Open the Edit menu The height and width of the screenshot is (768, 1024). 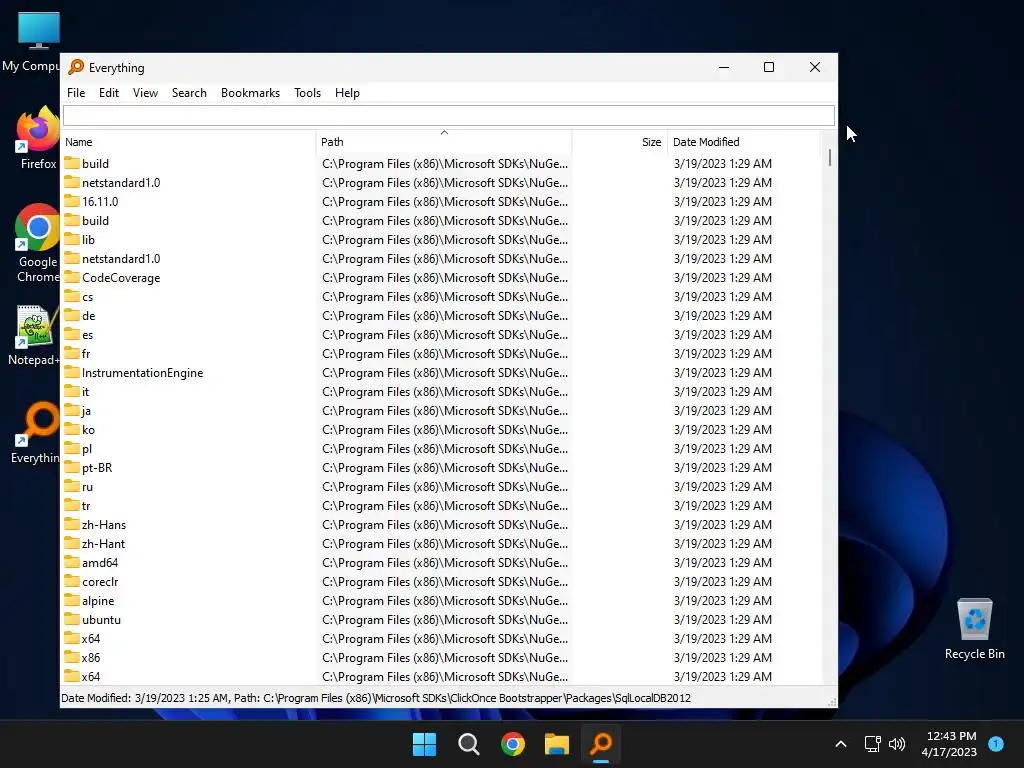(108, 93)
